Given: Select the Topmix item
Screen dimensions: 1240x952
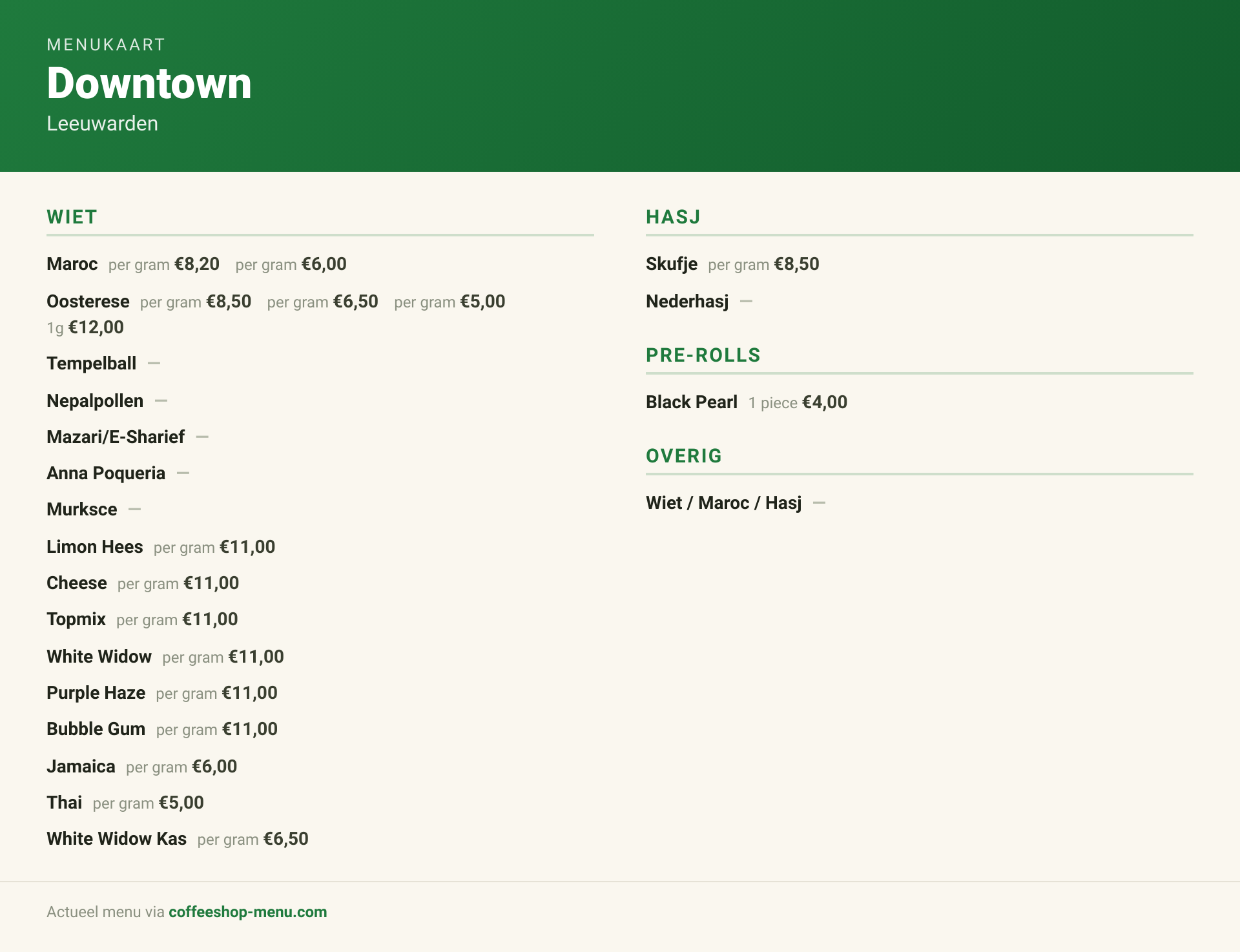Looking at the screenshot, I should click(76, 619).
